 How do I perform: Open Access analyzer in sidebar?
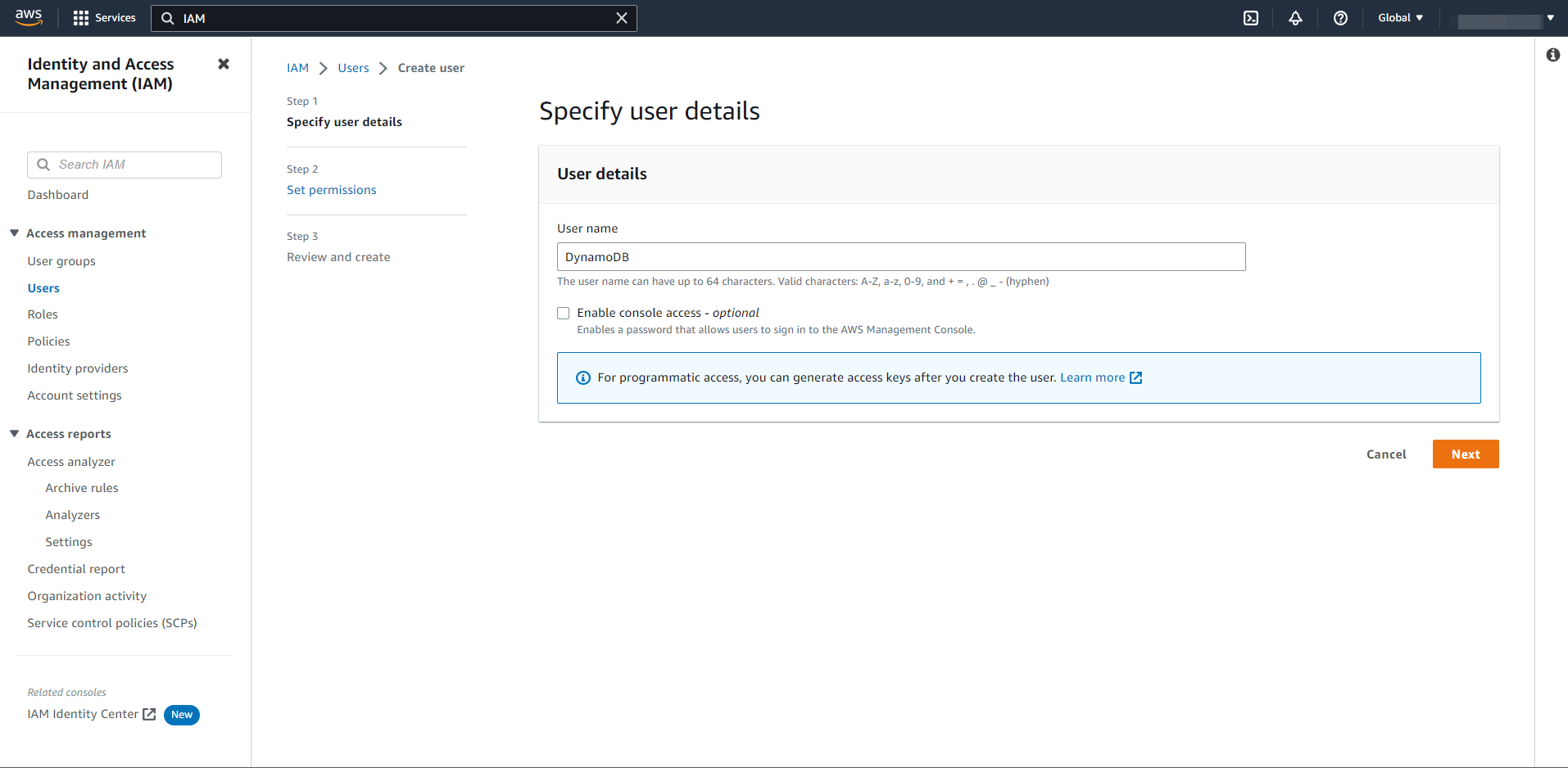coord(71,462)
